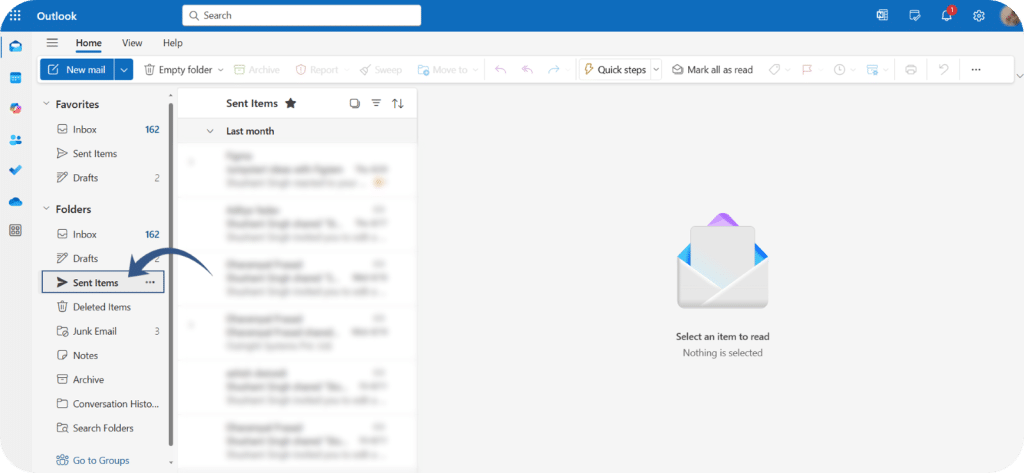
Task: Click the Empty folder button
Action: pyautogui.click(x=178, y=70)
